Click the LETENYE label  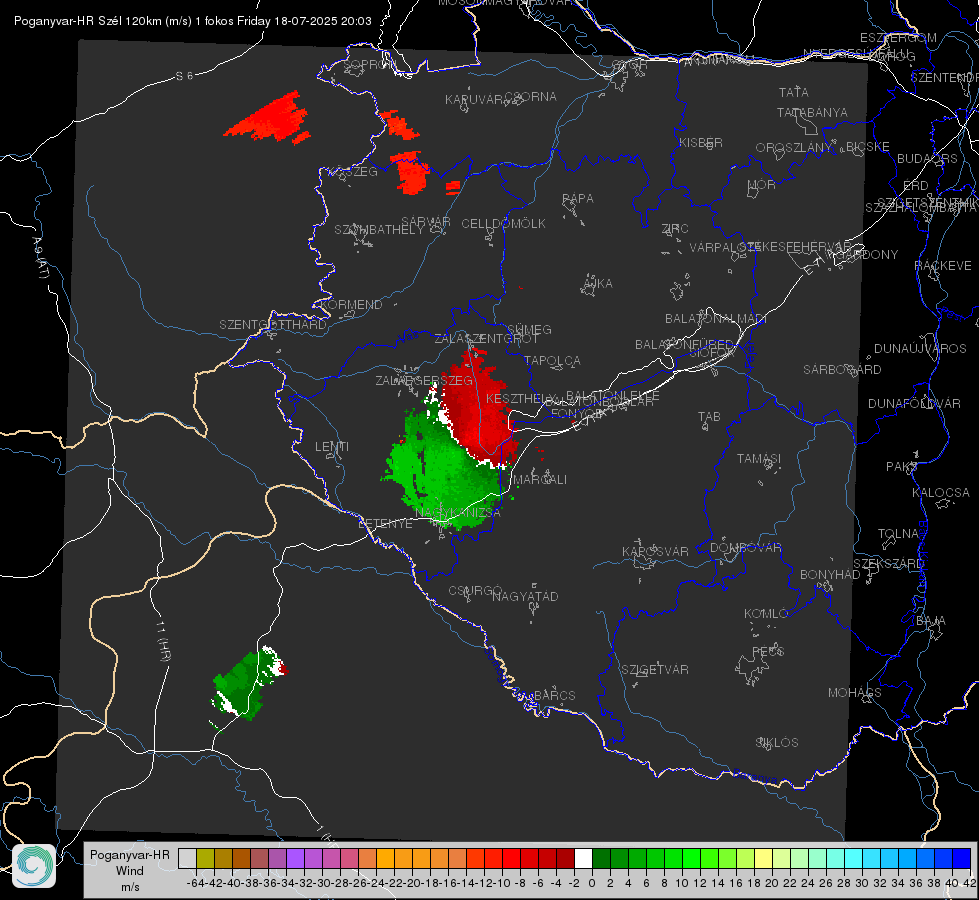point(385,524)
